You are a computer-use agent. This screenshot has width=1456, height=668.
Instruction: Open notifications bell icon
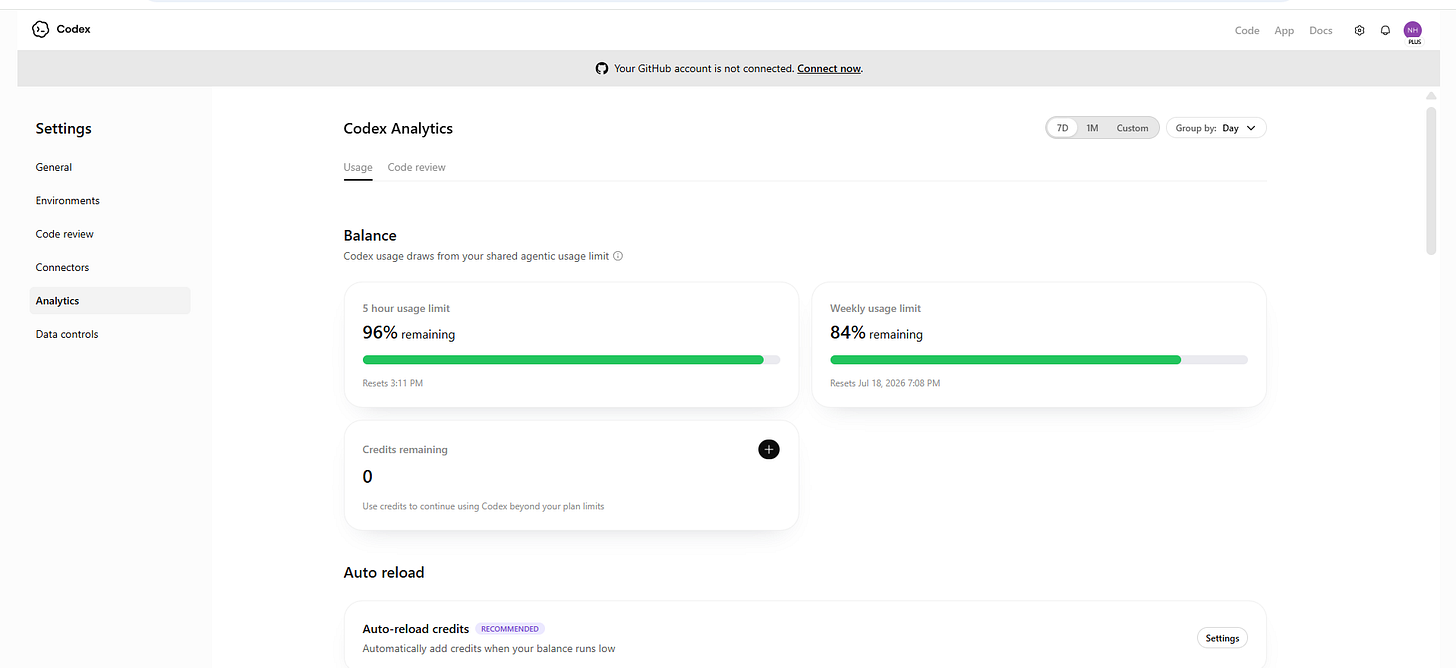click(1385, 30)
